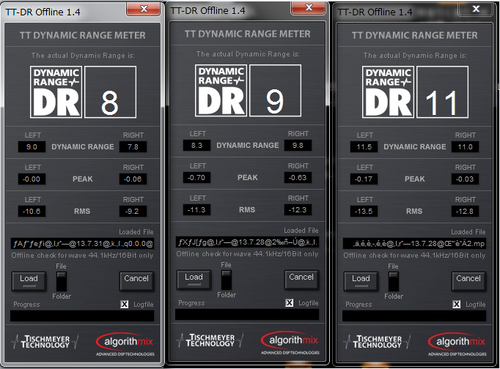Click Tischmeyer Technology logo in the left window
Image resolution: width=500 pixels, height=369 pixels.
coord(45,342)
